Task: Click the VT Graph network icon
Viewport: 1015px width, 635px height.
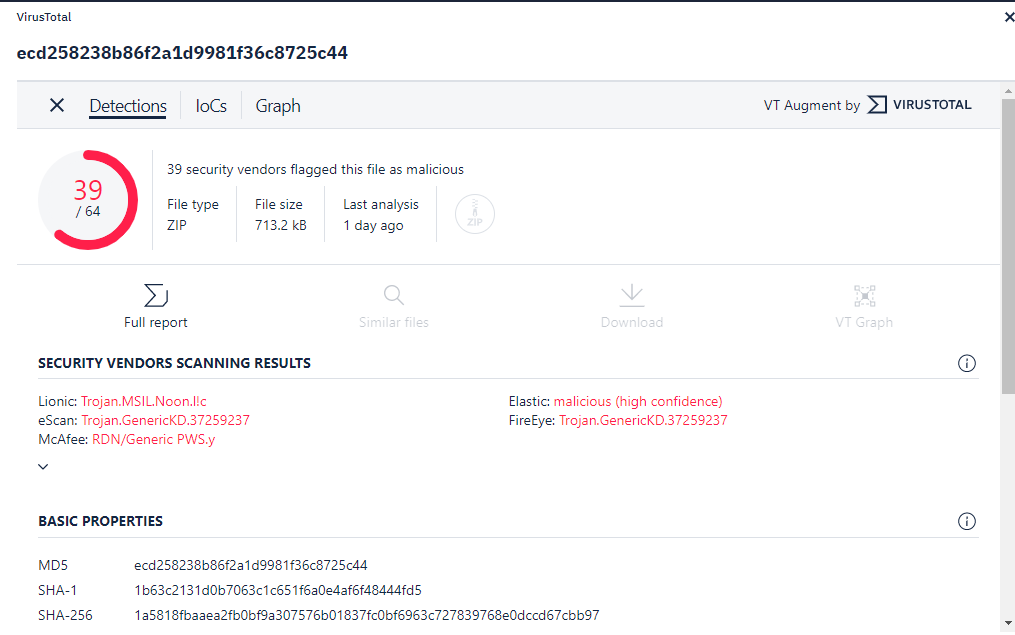Action: point(864,295)
